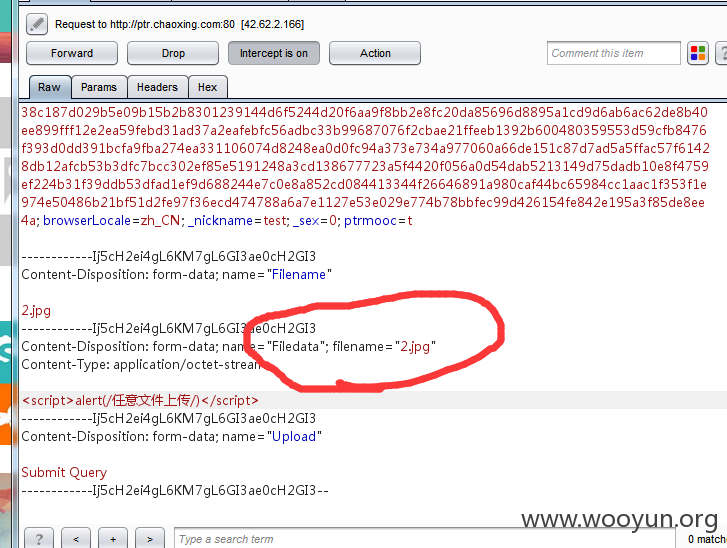This screenshot has width=727, height=548.
Task: Open the Action menu button
Action: [375, 53]
